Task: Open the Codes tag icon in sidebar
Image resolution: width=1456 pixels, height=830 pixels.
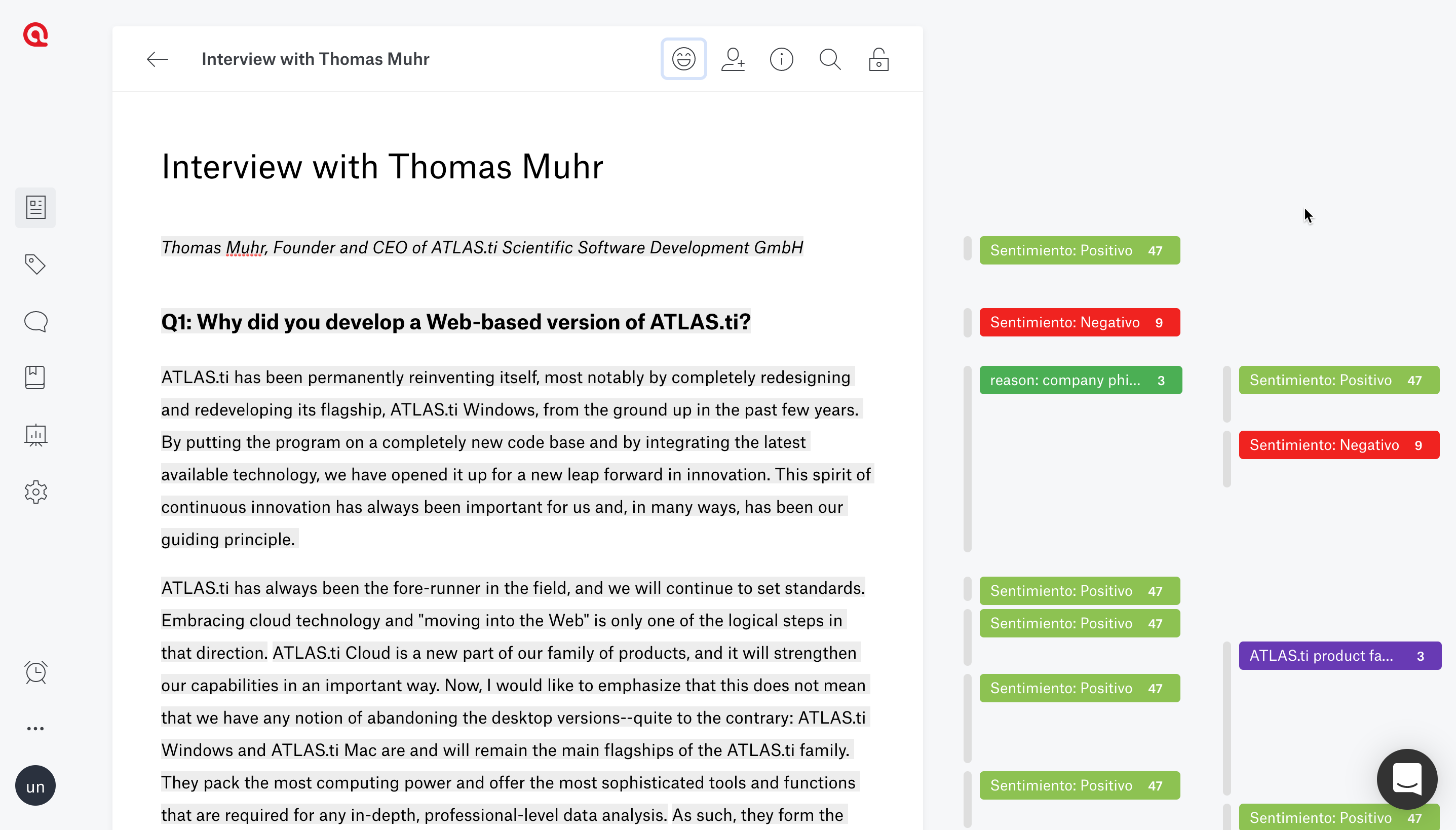Action: tap(35, 264)
